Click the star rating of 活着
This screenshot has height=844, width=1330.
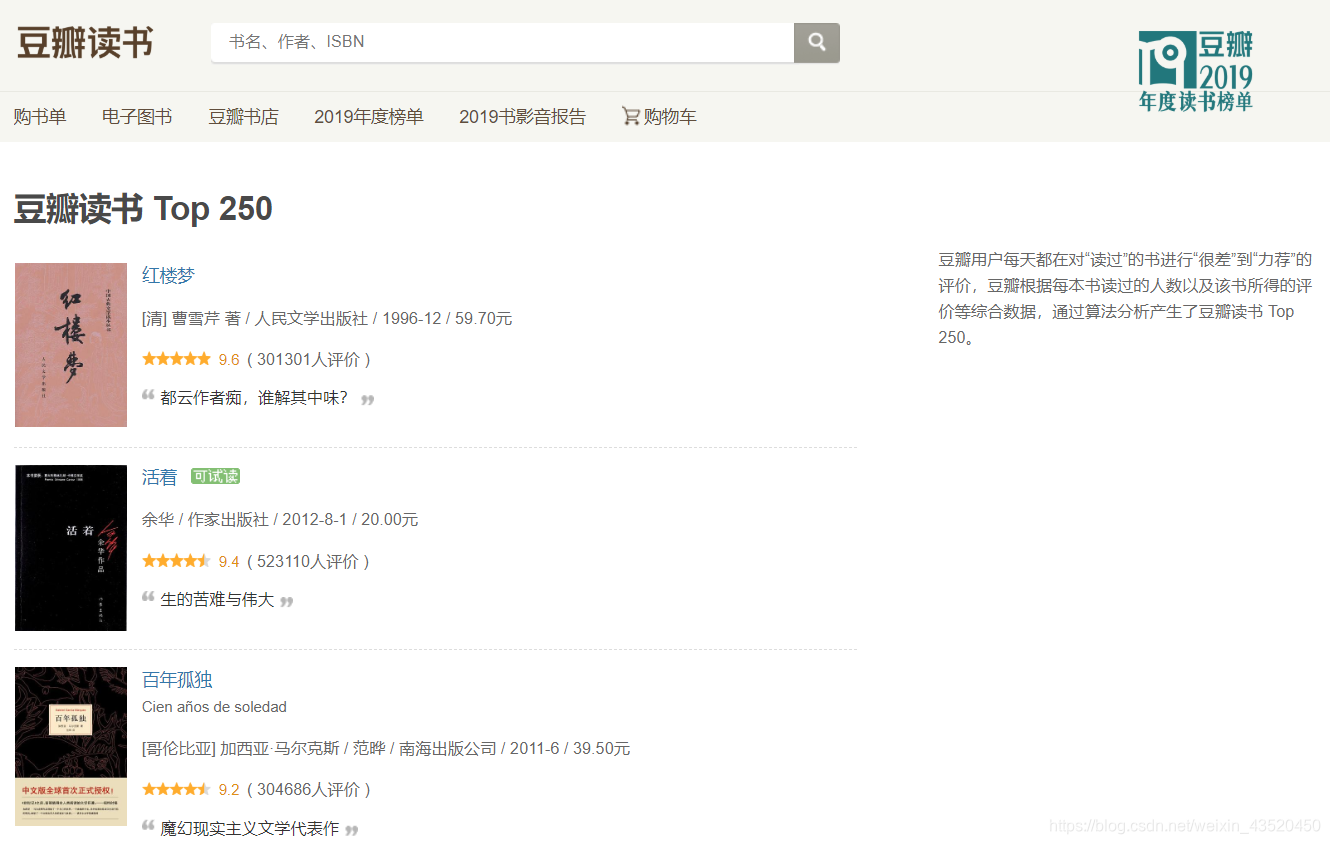[x=176, y=561]
